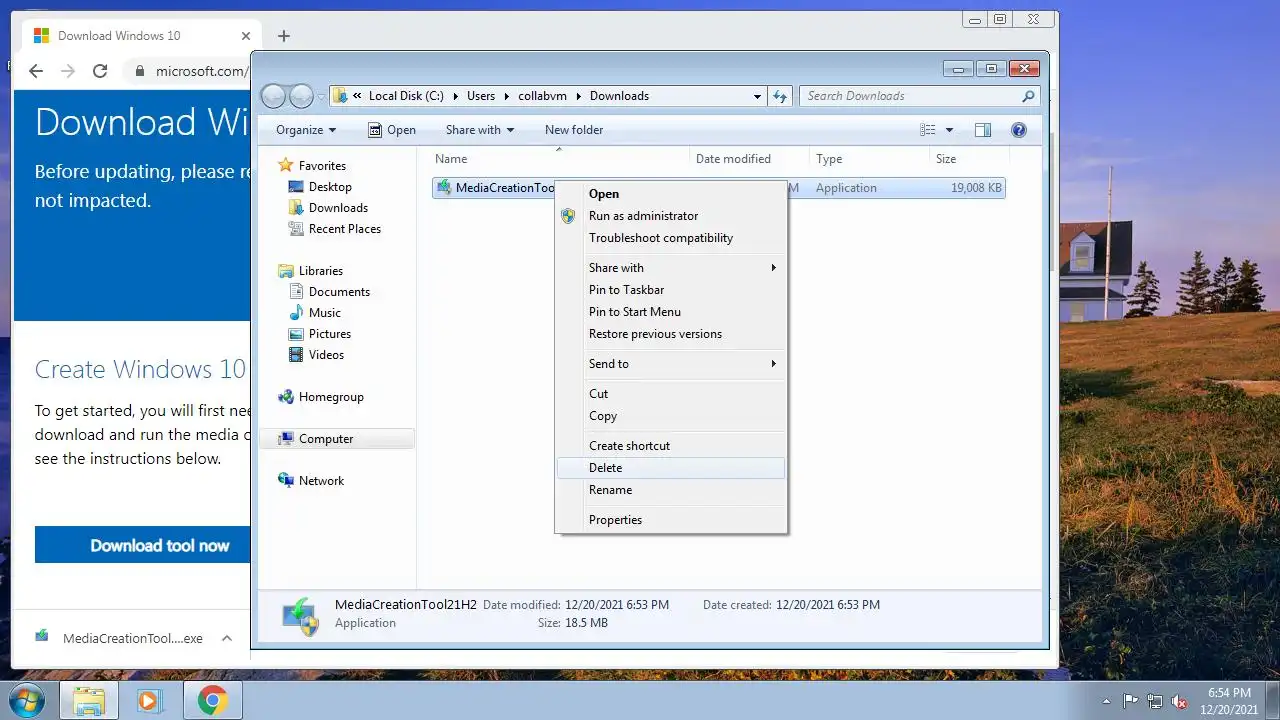Open recent pages arrow beside Forward button
Image resolution: width=1280 pixels, height=720 pixels.
(321, 96)
